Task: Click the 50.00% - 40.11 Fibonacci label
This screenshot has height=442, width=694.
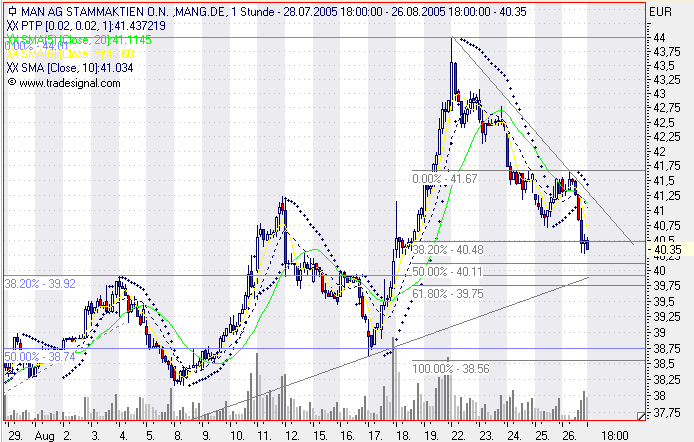Action: [447, 271]
